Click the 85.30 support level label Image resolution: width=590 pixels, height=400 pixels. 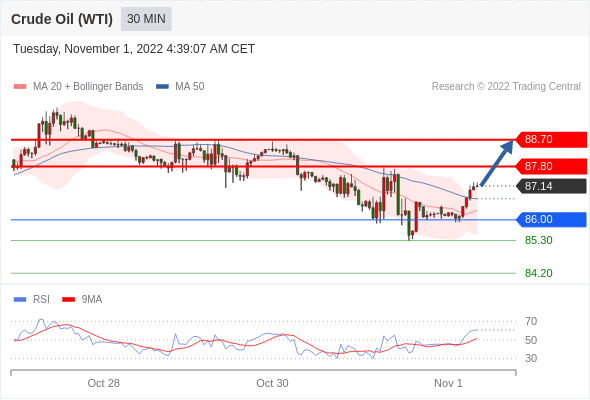pyautogui.click(x=538, y=240)
